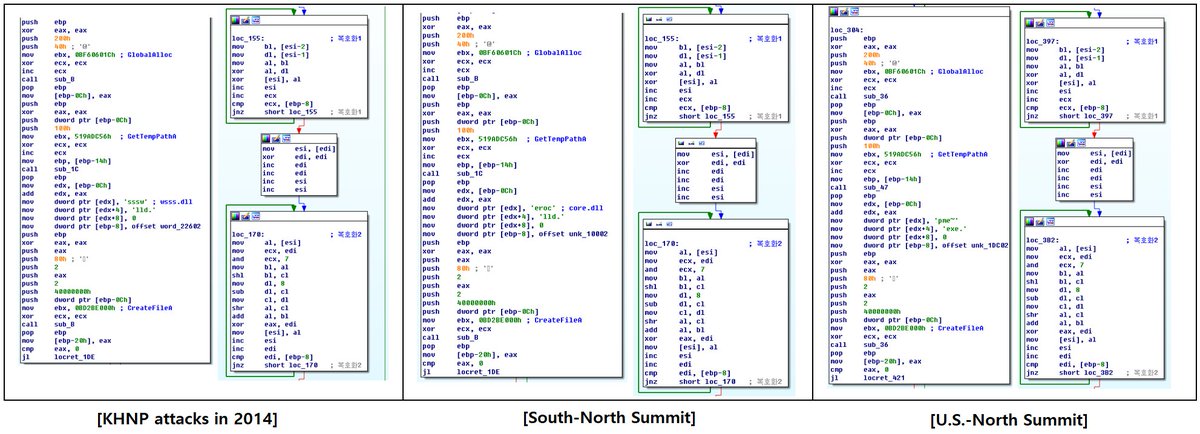Click "CreateFileA" comment in South-North panel

coord(558,320)
